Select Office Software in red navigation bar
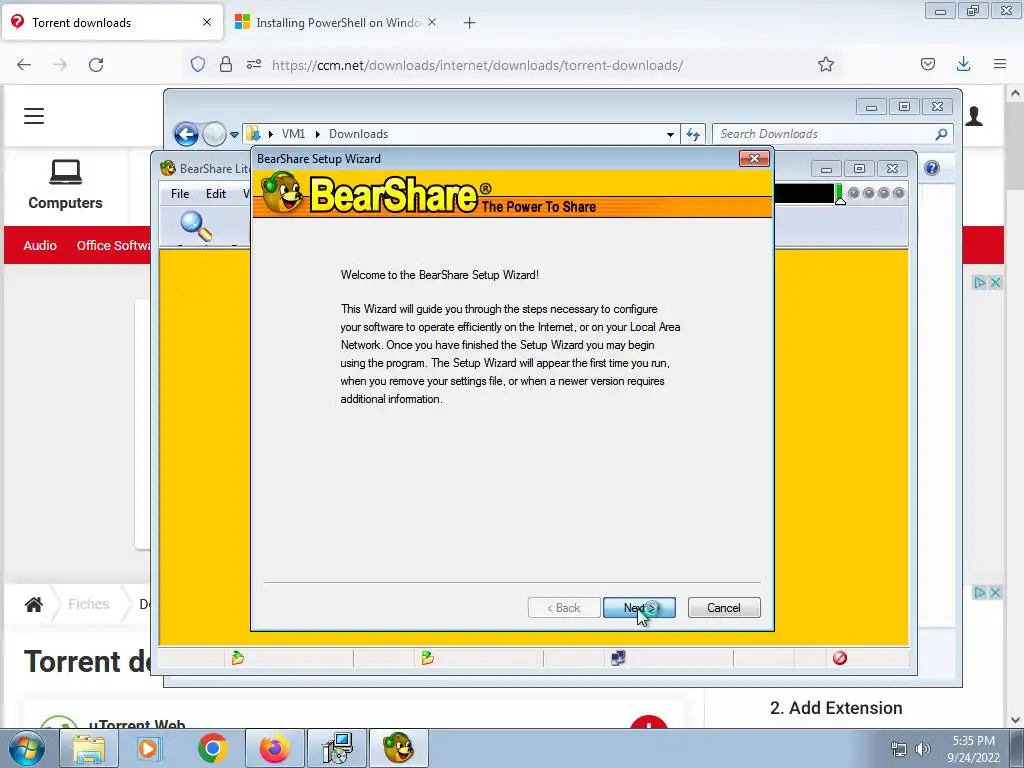 pyautogui.click(x=113, y=246)
